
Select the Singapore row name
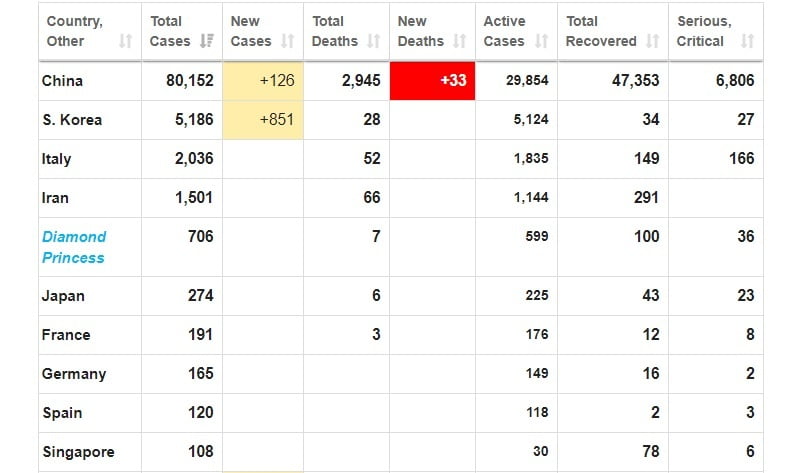(79, 452)
